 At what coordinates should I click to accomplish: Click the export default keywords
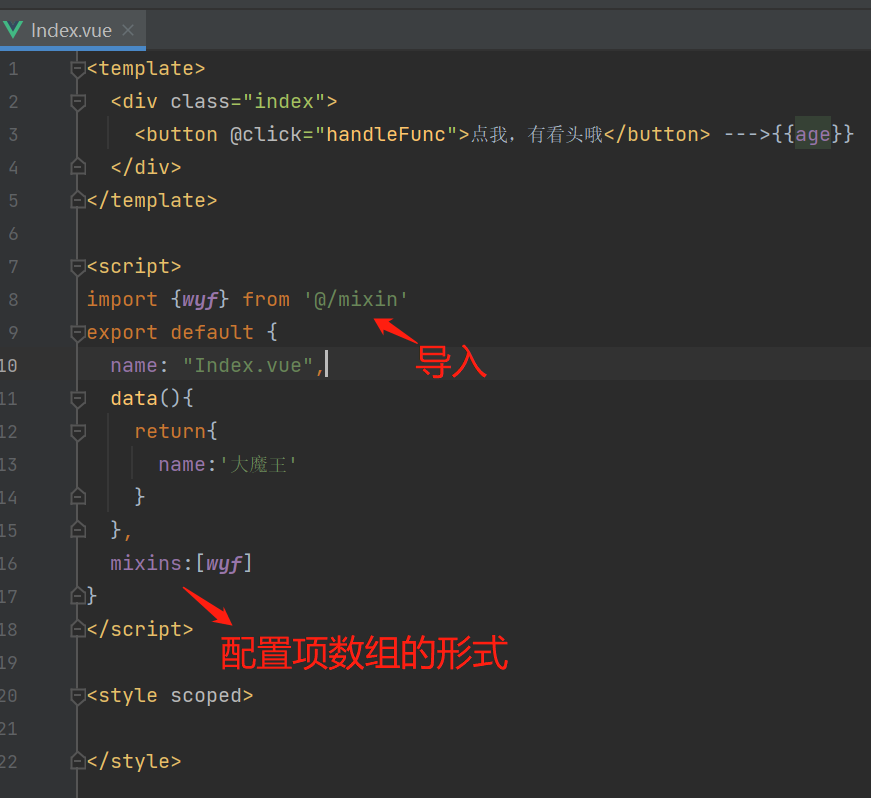click(x=170, y=333)
